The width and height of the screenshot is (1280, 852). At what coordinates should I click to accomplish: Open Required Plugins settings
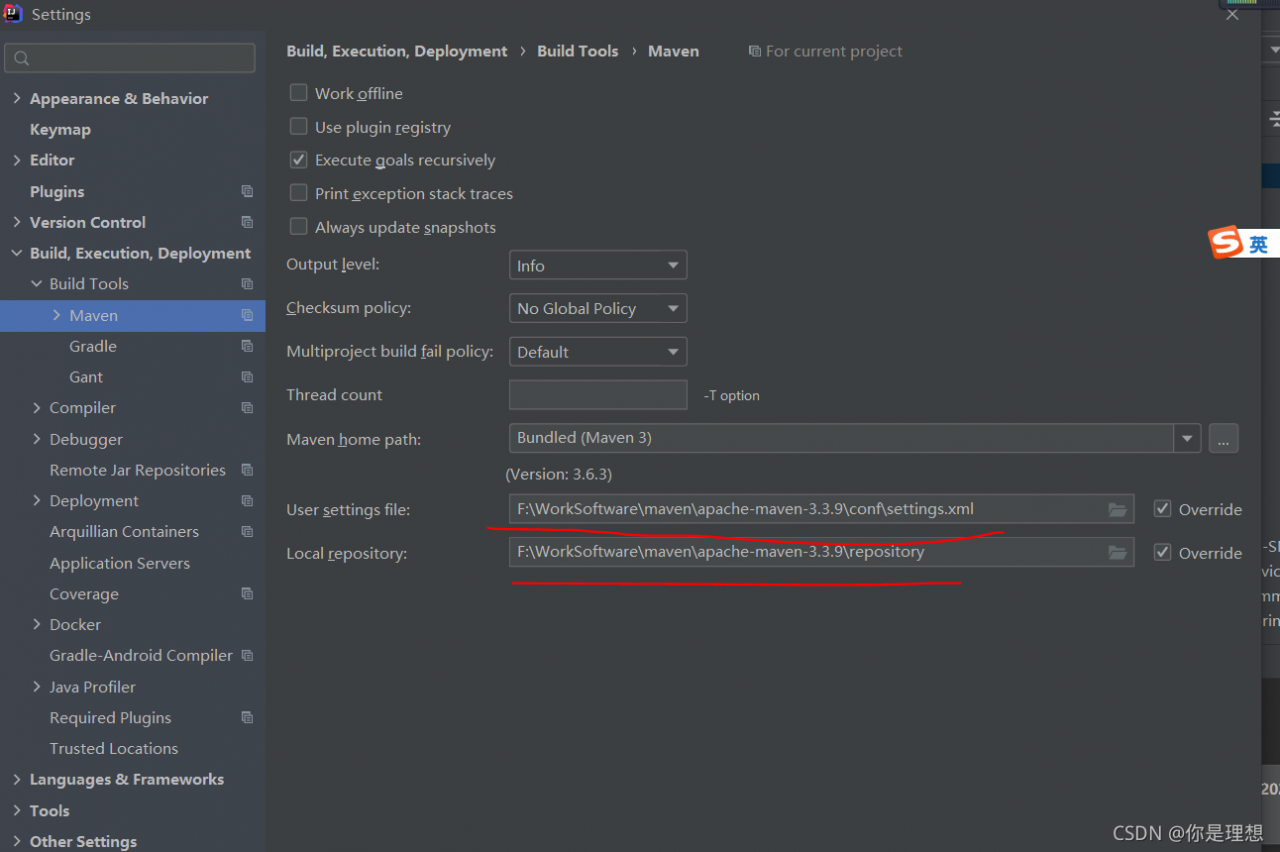110,718
